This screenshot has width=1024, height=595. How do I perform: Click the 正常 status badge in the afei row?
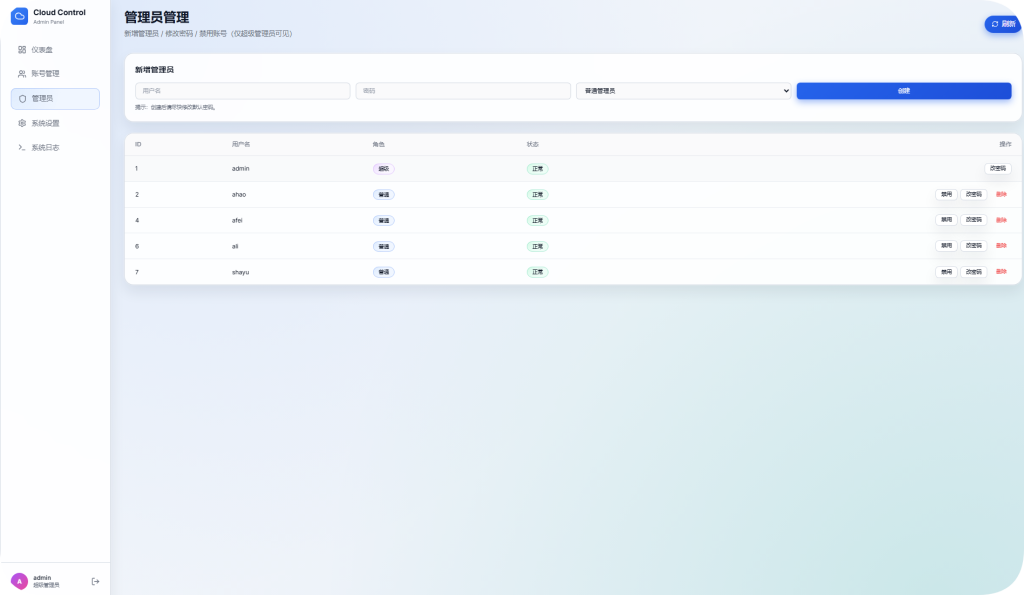pos(537,221)
